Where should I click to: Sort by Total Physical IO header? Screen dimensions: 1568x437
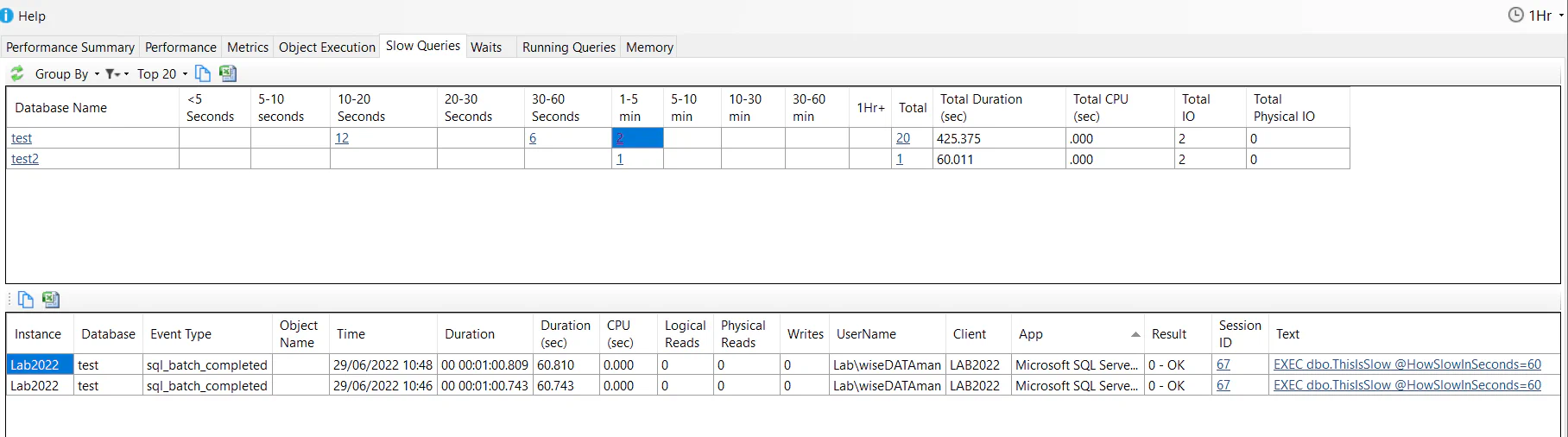click(1298, 108)
